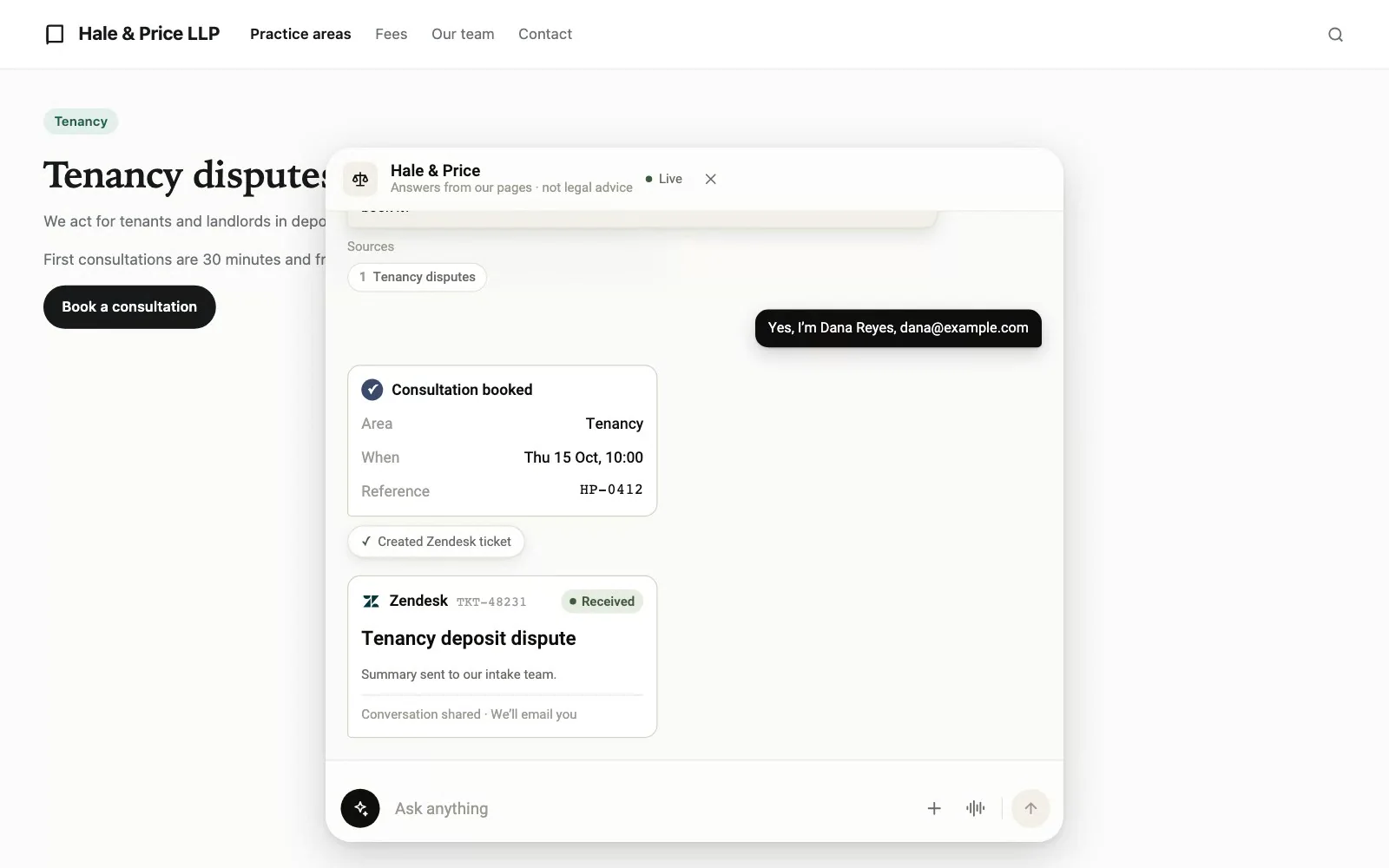Click the Sources label in chat
1389x868 pixels.
(x=371, y=247)
